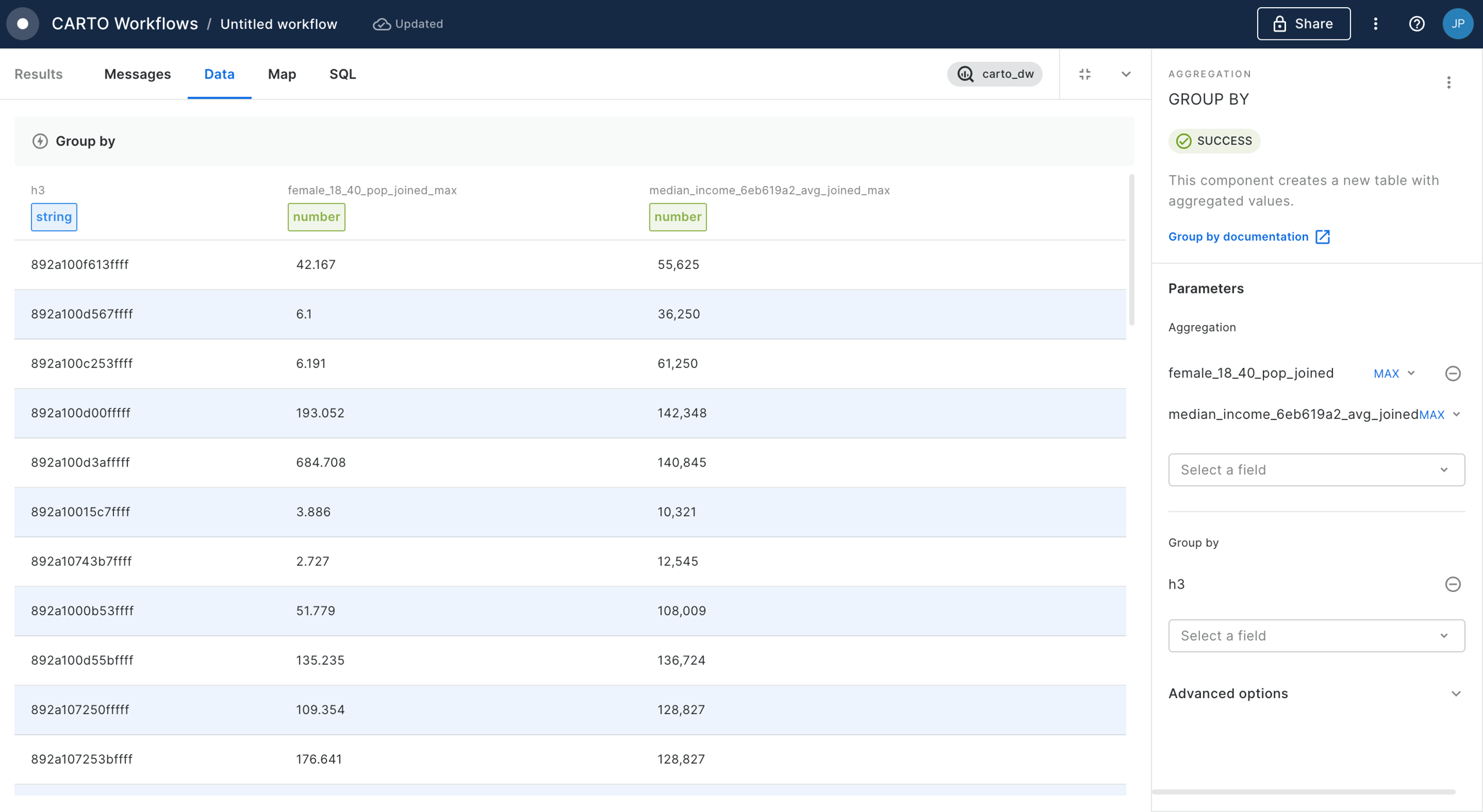Image resolution: width=1483 pixels, height=812 pixels.
Task: Open the Group by Select a field dropdown
Action: 1316,636
